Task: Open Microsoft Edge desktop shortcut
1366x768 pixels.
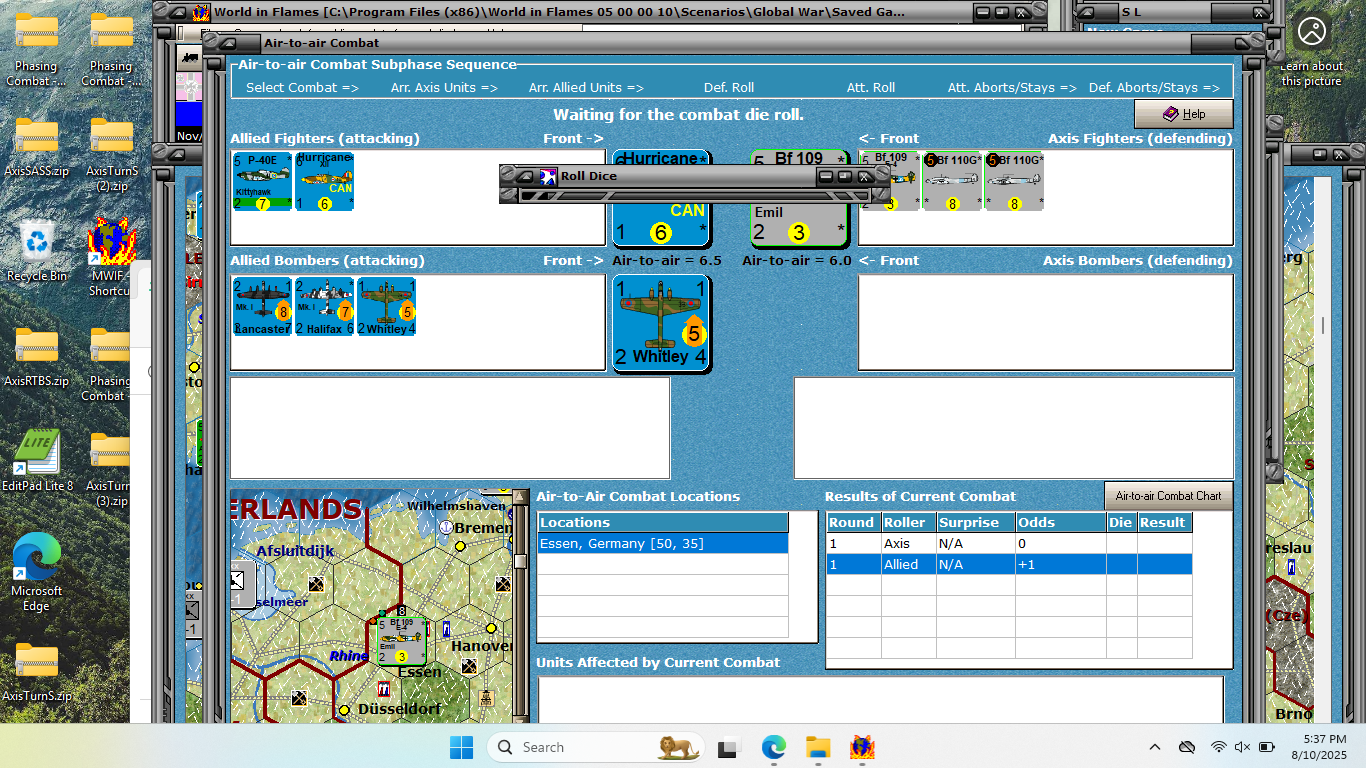Action: (x=37, y=572)
